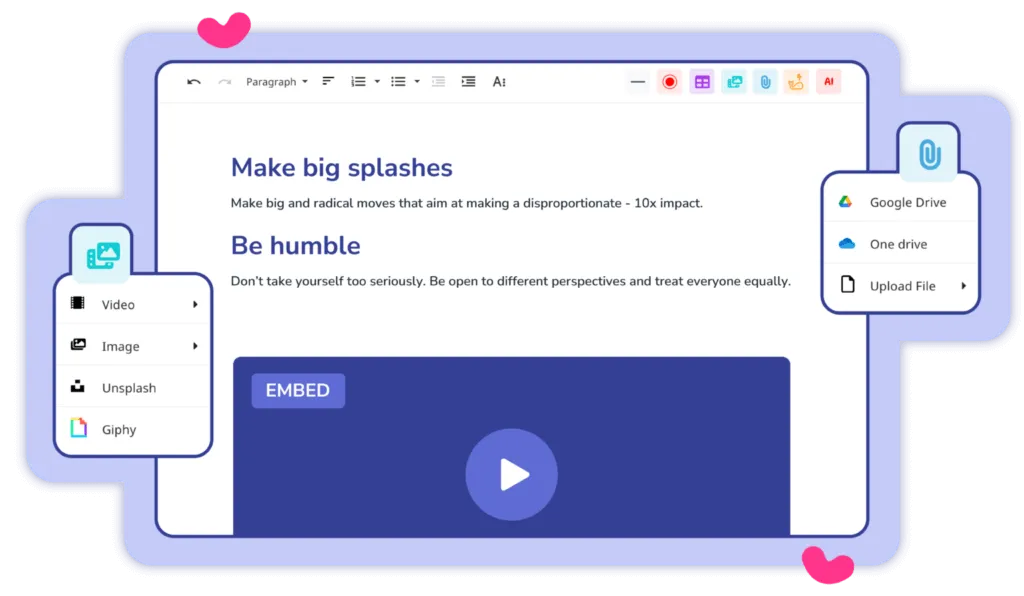
Task: Click paragraph about 10x impact
Action: 467,203
